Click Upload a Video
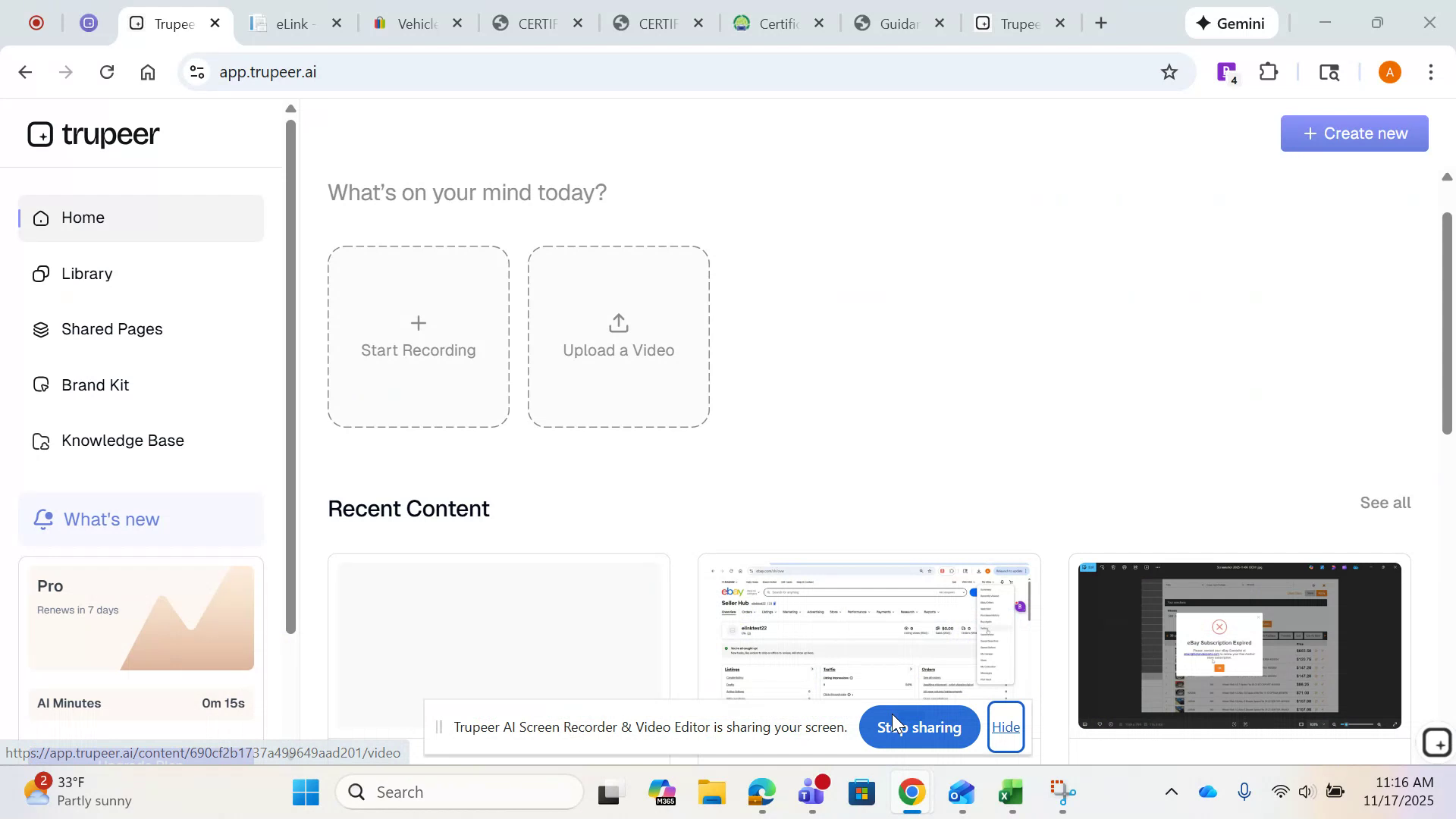 click(x=618, y=337)
